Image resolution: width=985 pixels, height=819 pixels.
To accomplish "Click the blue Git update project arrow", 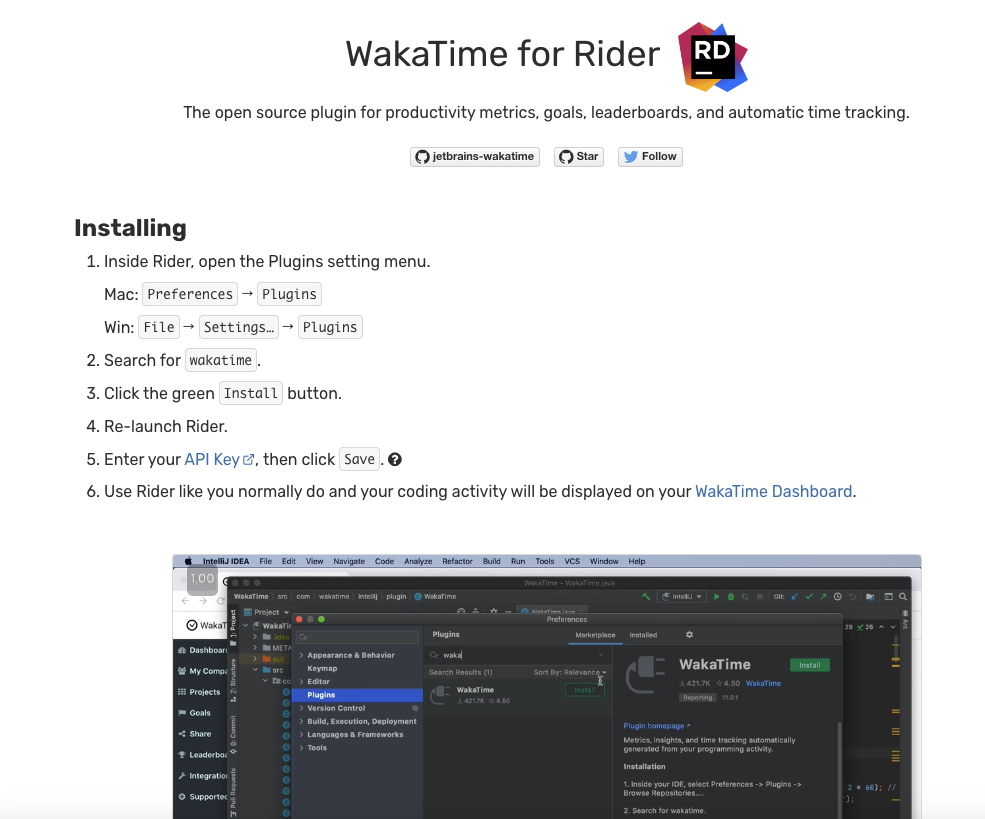I will pyautogui.click(x=794, y=597).
